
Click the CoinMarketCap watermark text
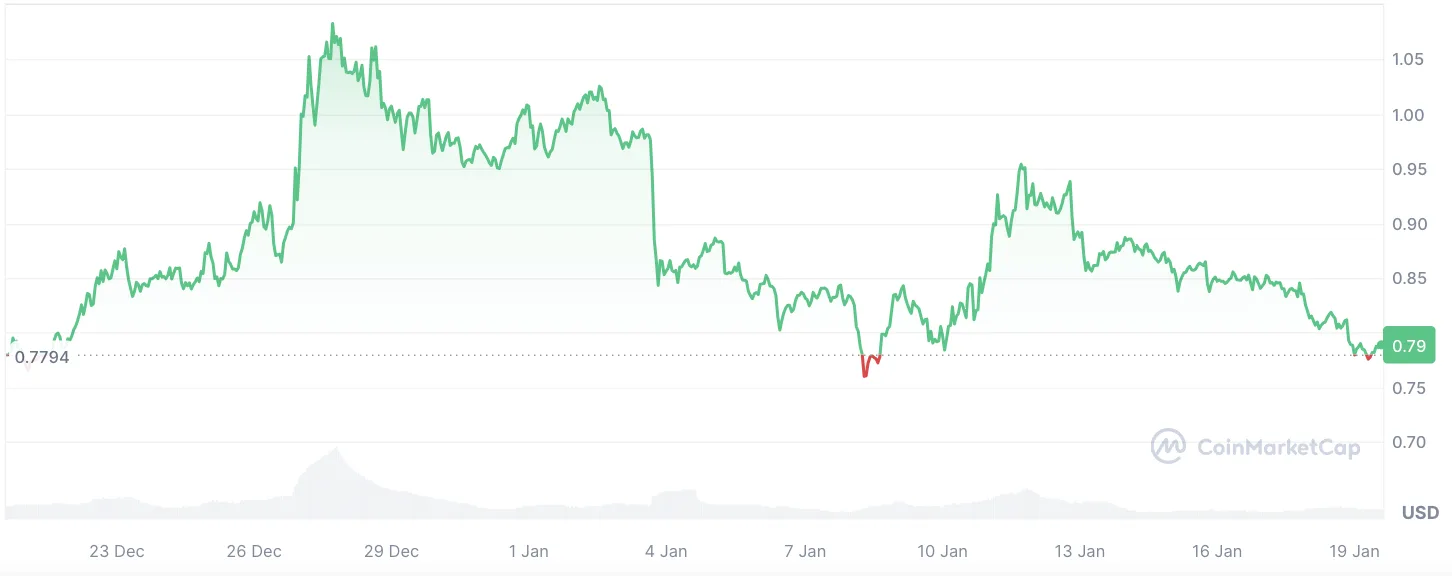(x=1279, y=447)
